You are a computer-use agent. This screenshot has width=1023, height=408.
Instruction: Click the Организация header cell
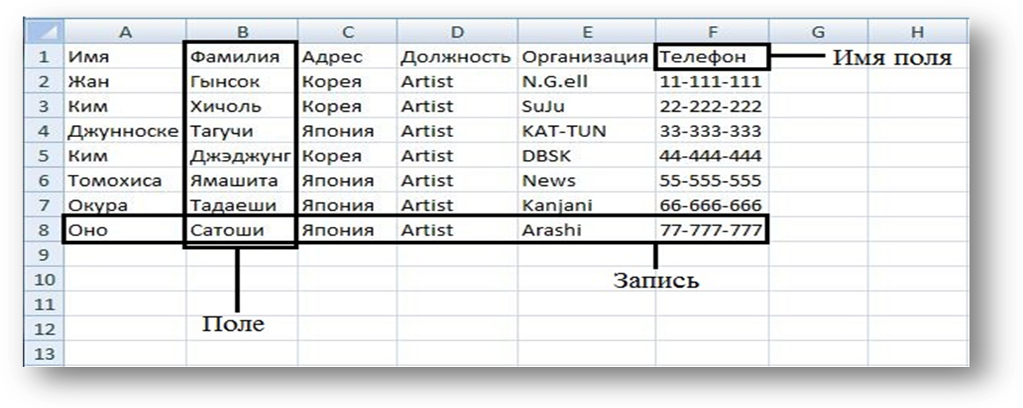585,56
